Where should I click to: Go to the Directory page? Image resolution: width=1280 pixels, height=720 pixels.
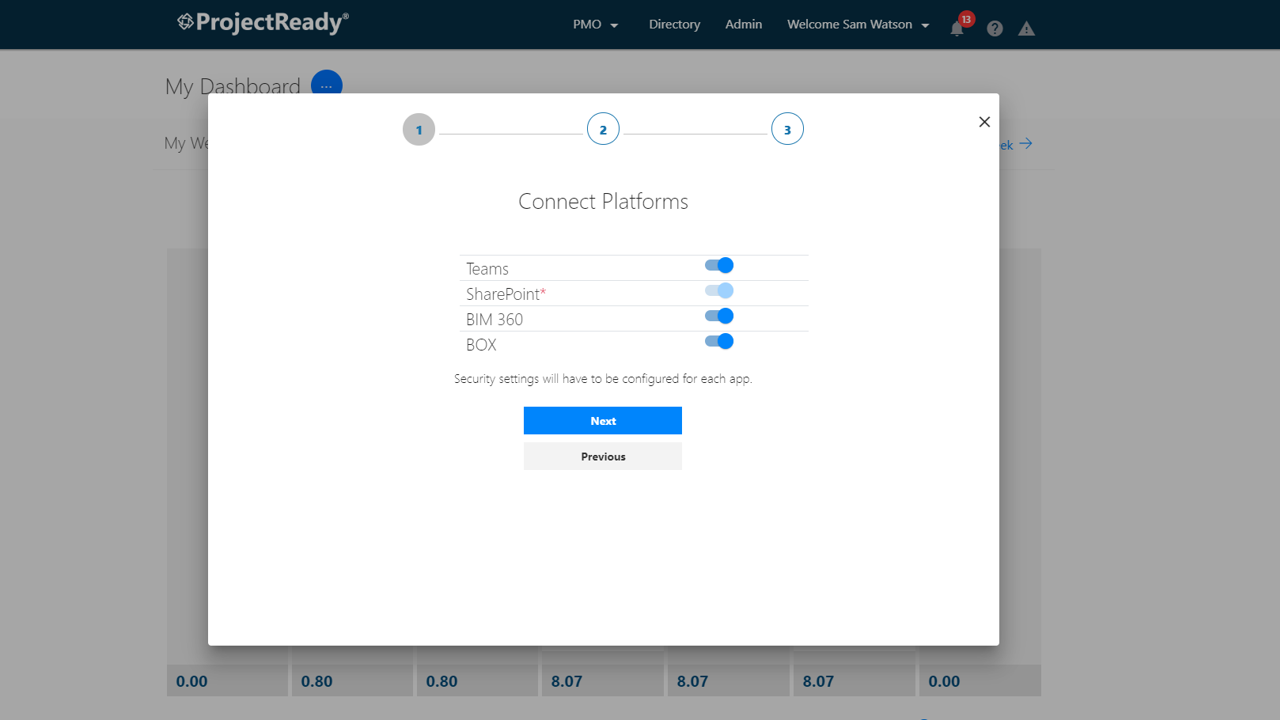coord(674,24)
